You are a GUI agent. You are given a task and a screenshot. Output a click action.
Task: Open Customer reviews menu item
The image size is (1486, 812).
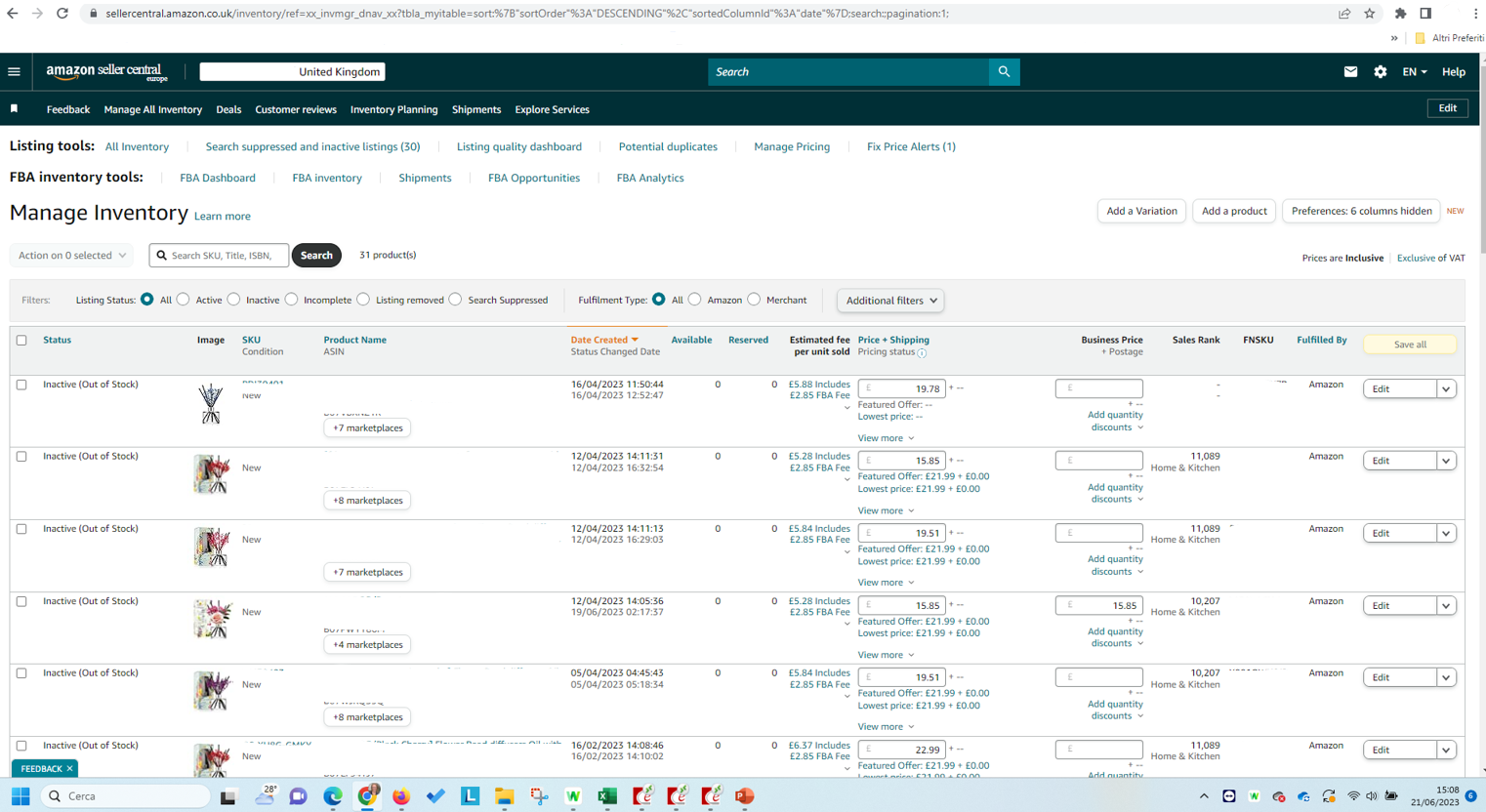(296, 109)
